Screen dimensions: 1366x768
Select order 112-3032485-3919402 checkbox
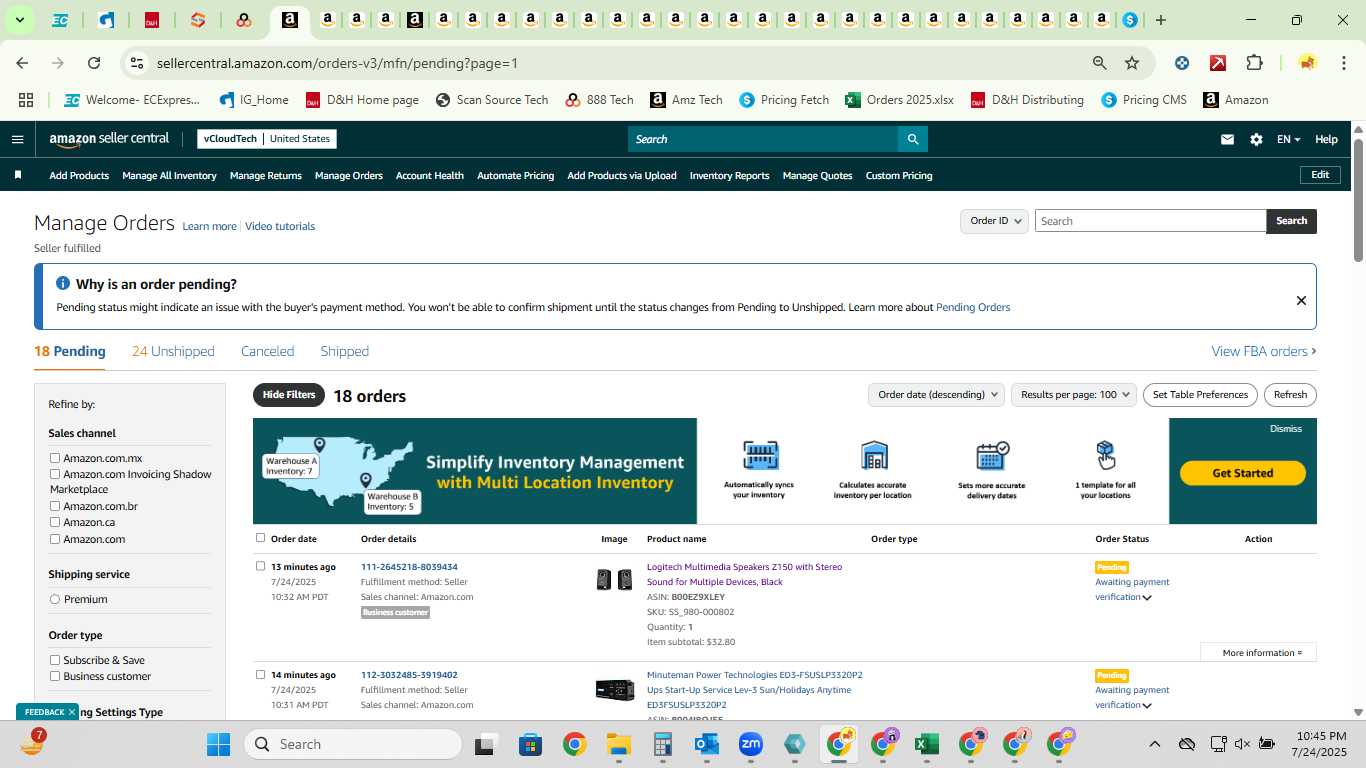[260, 674]
